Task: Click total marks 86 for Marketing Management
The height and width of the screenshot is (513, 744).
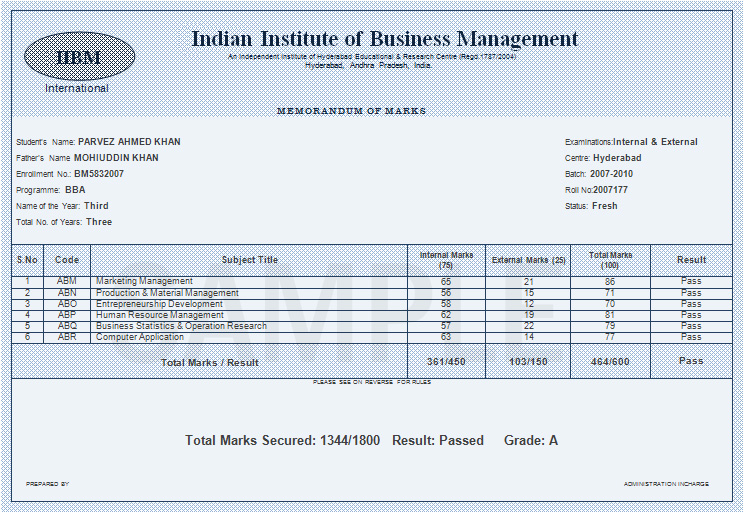Action: tap(610, 282)
